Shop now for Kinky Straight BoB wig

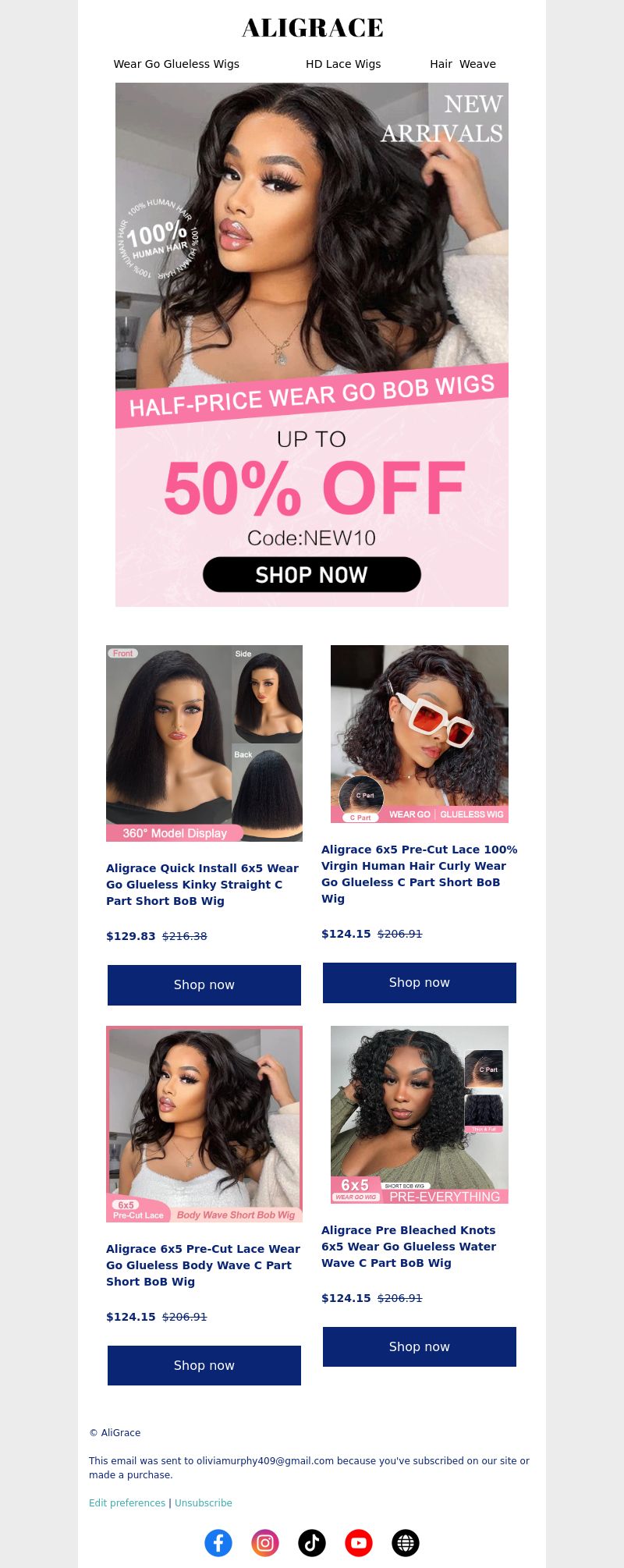(x=204, y=984)
